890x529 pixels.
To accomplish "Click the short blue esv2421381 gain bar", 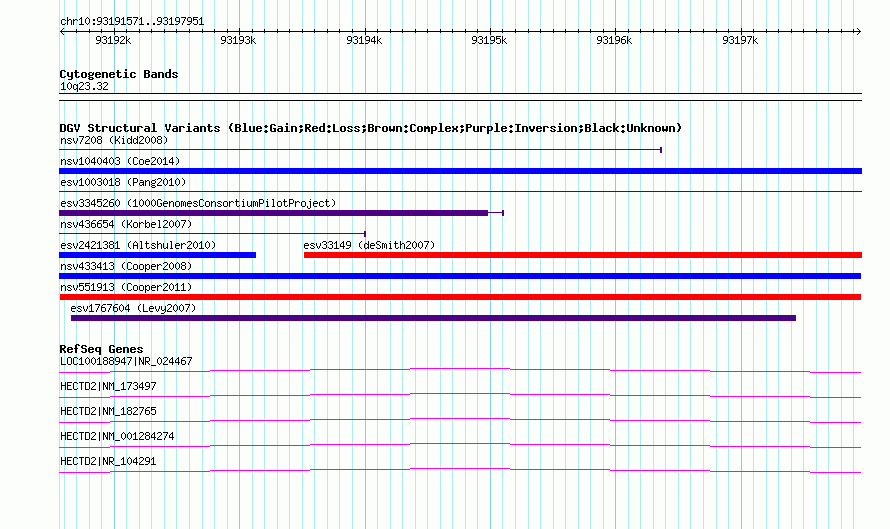I will click(157, 255).
